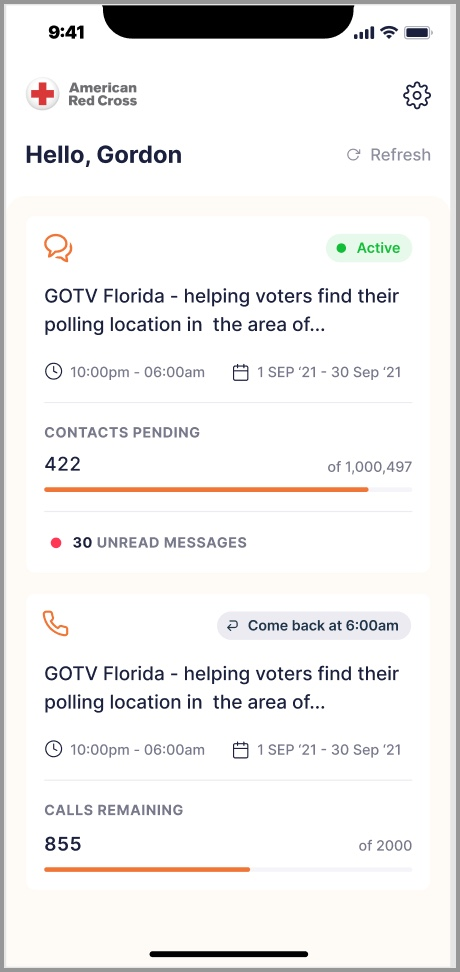The width and height of the screenshot is (460, 972).
Task: Click clock icon on the calling campaign
Action: coord(54,749)
